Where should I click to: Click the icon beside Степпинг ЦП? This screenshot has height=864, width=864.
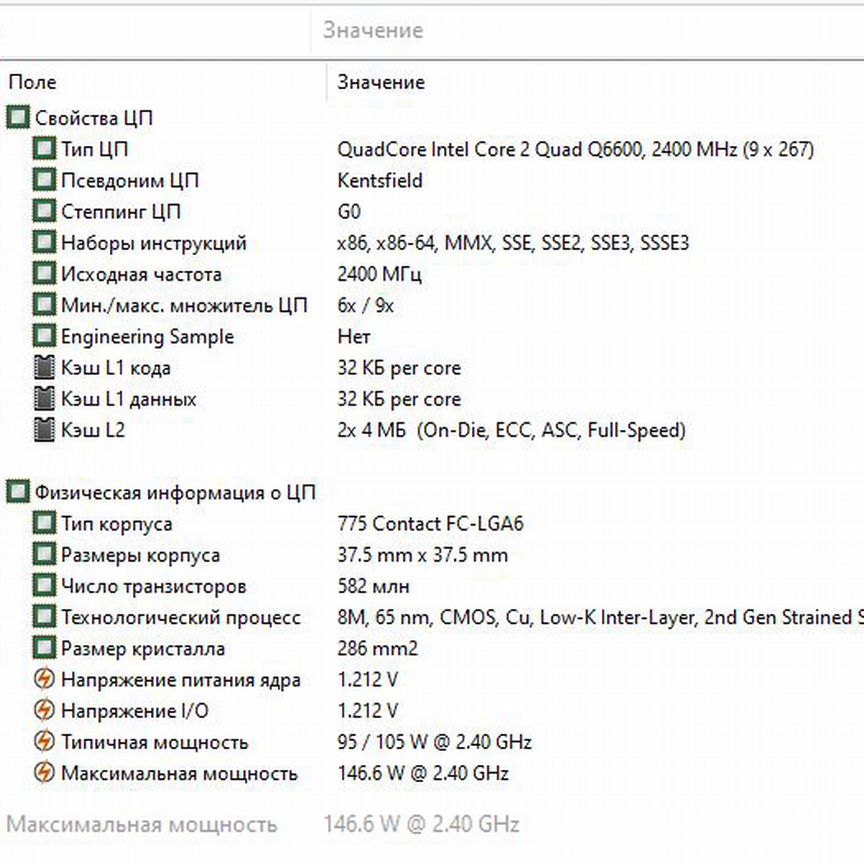coord(44,212)
